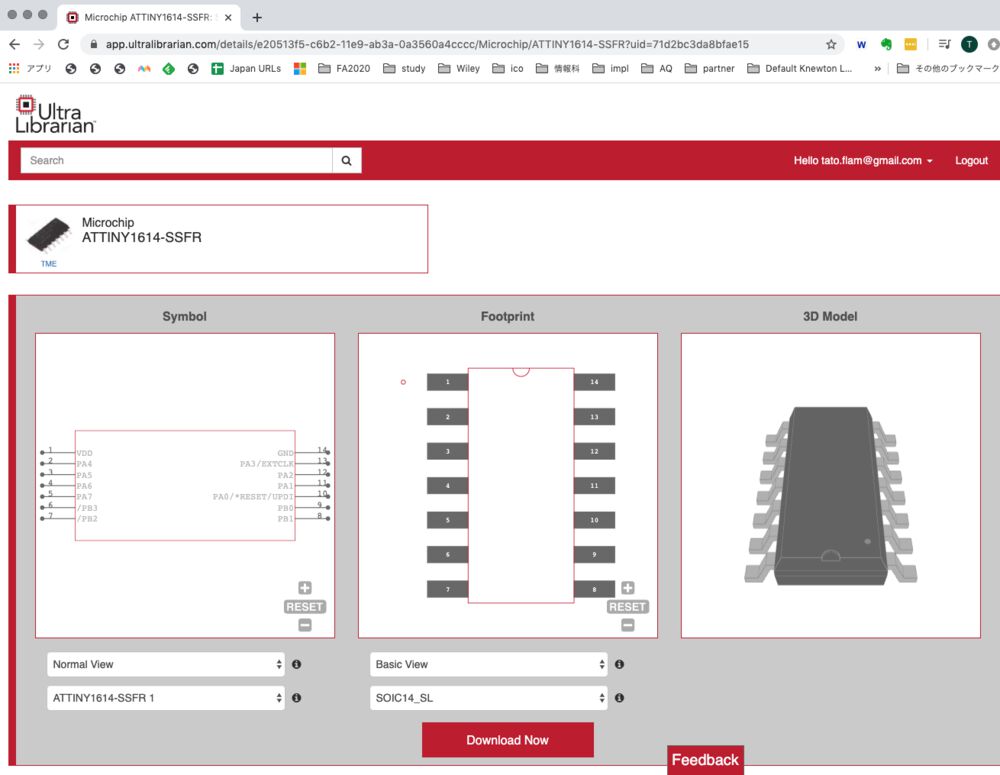Click footprint pad number 8
Image resolution: width=1000 pixels, height=775 pixels.
tap(594, 589)
